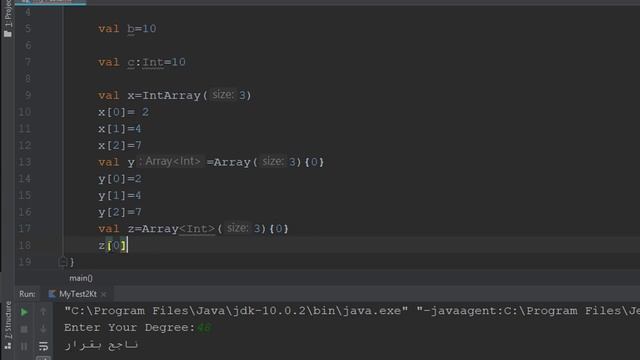Viewport: 640px width, 360px height.
Task: Click the Pause output icon in Run panel
Action: point(24,347)
